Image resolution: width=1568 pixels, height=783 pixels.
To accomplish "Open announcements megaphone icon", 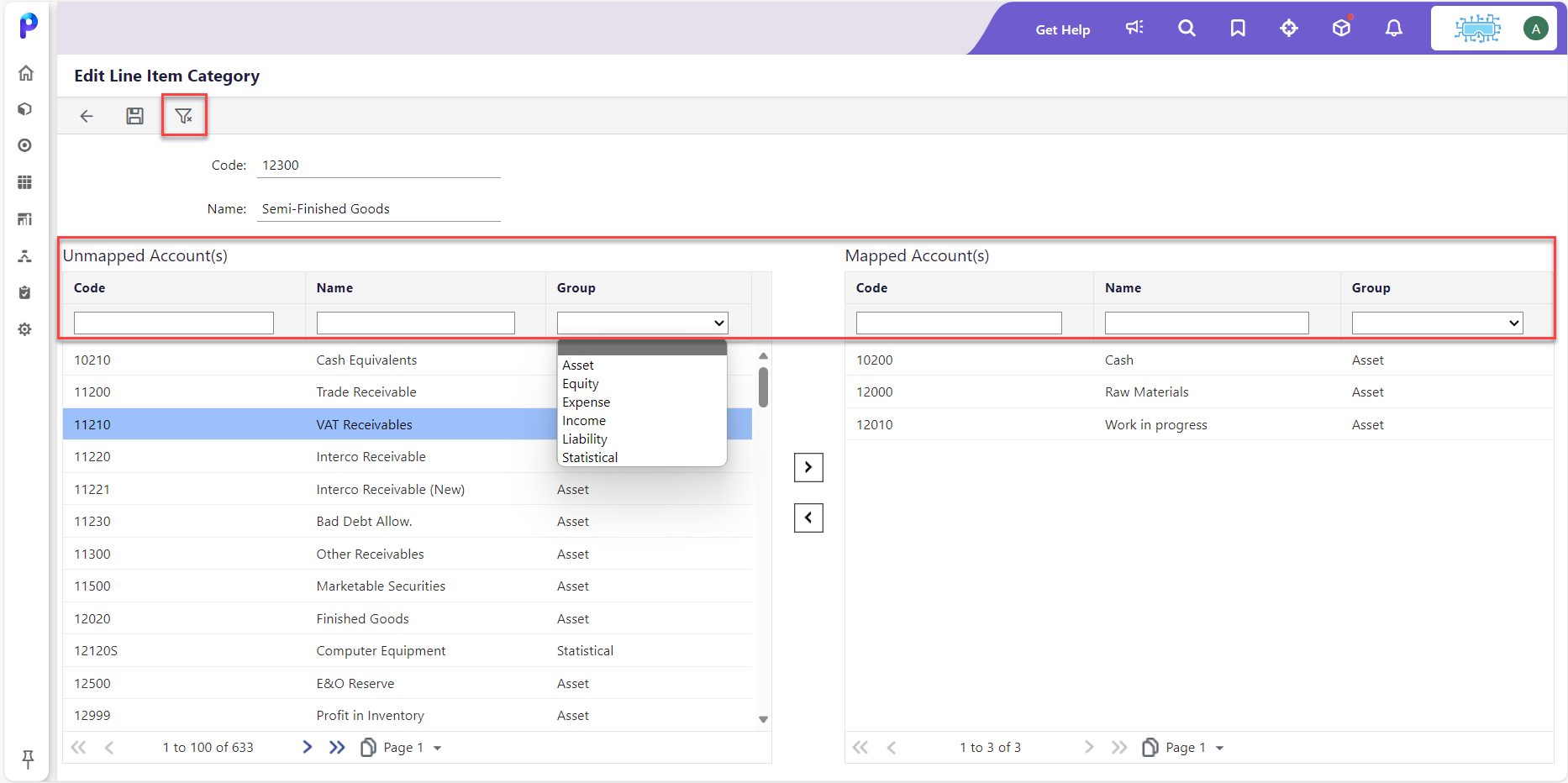I will (x=1134, y=28).
